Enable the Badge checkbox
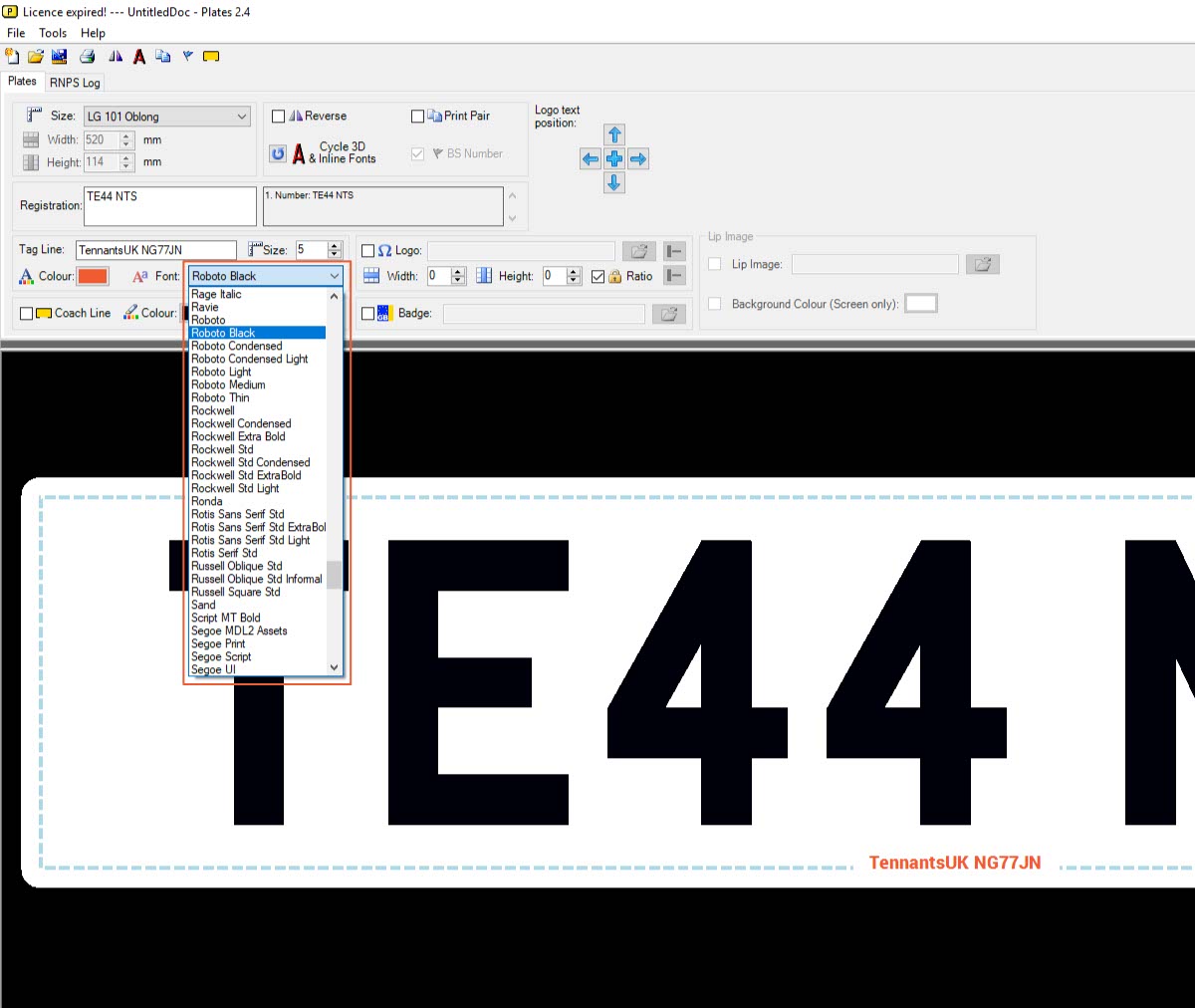Screen dimensions: 1195x1008 tap(368, 314)
